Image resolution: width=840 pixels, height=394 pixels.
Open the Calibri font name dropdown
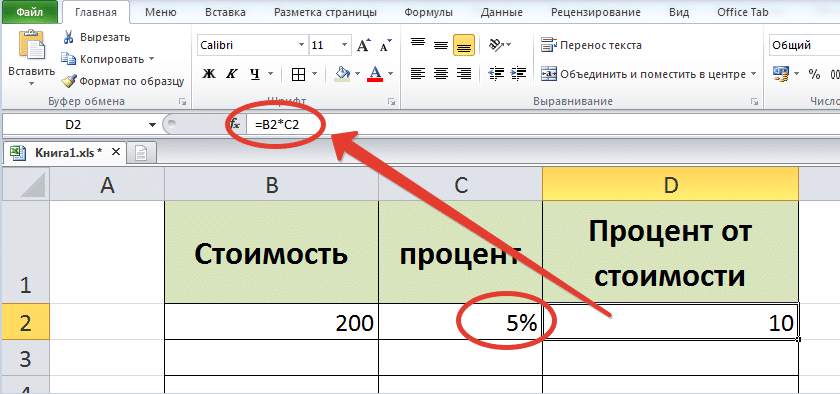302,46
